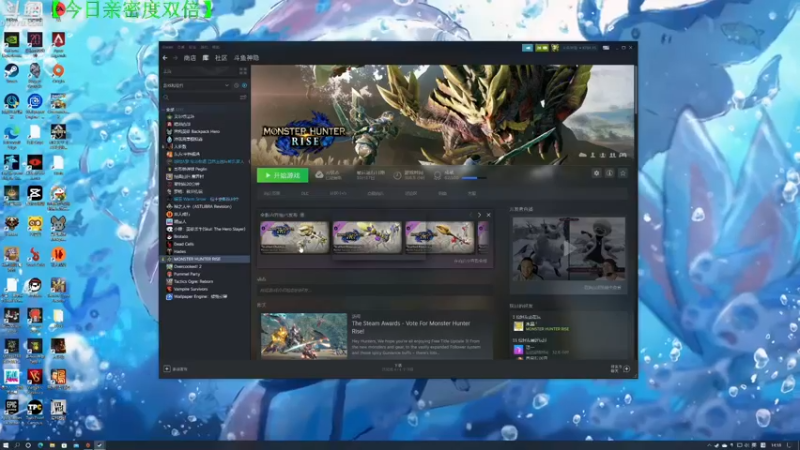Play the community broadcast video thumbnail
The width and height of the screenshot is (800, 450).
[x=569, y=249]
